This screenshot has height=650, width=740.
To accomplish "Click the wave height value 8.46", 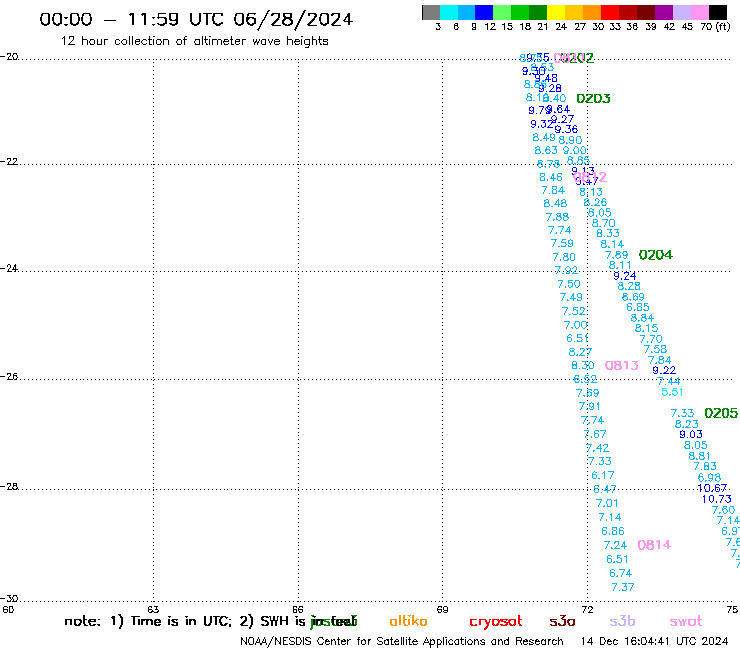I will (x=551, y=177).
